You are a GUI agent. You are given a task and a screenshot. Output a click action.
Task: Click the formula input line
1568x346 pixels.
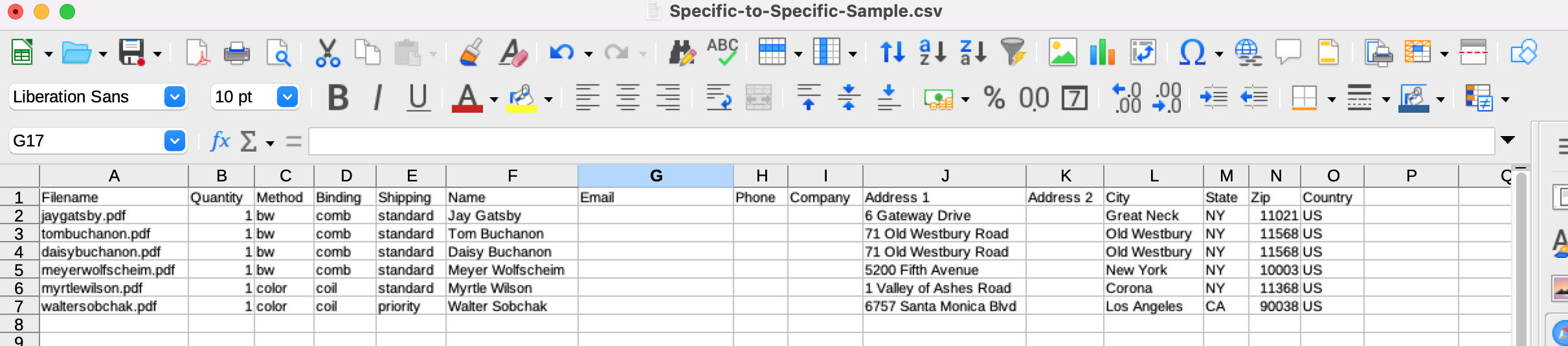pyautogui.click(x=901, y=141)
